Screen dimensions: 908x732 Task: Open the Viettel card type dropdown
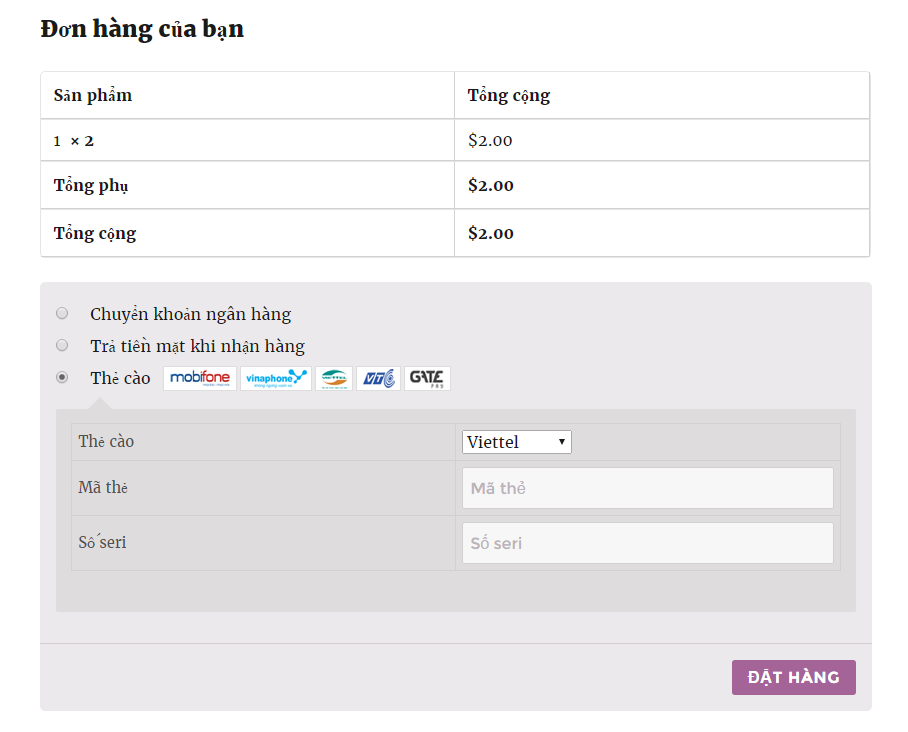[x=517, y=442]
